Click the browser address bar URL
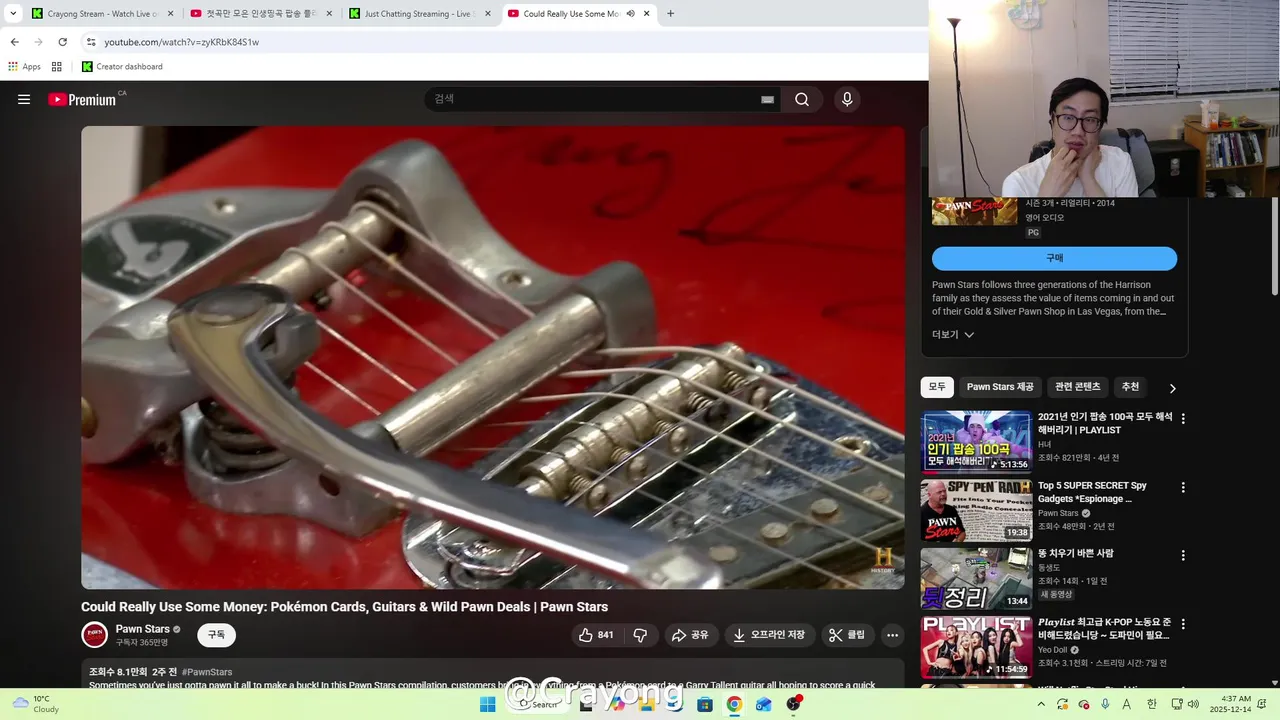Image resolution: width=1280 pixels, height=720 pixels. click(x=182, y=42)
